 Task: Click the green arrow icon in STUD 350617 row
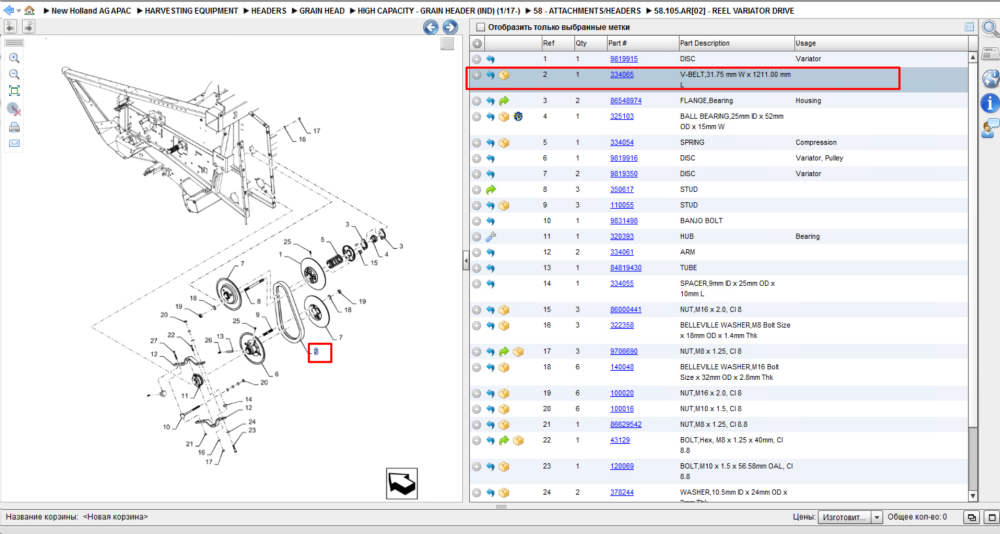(x=490, y=189)
